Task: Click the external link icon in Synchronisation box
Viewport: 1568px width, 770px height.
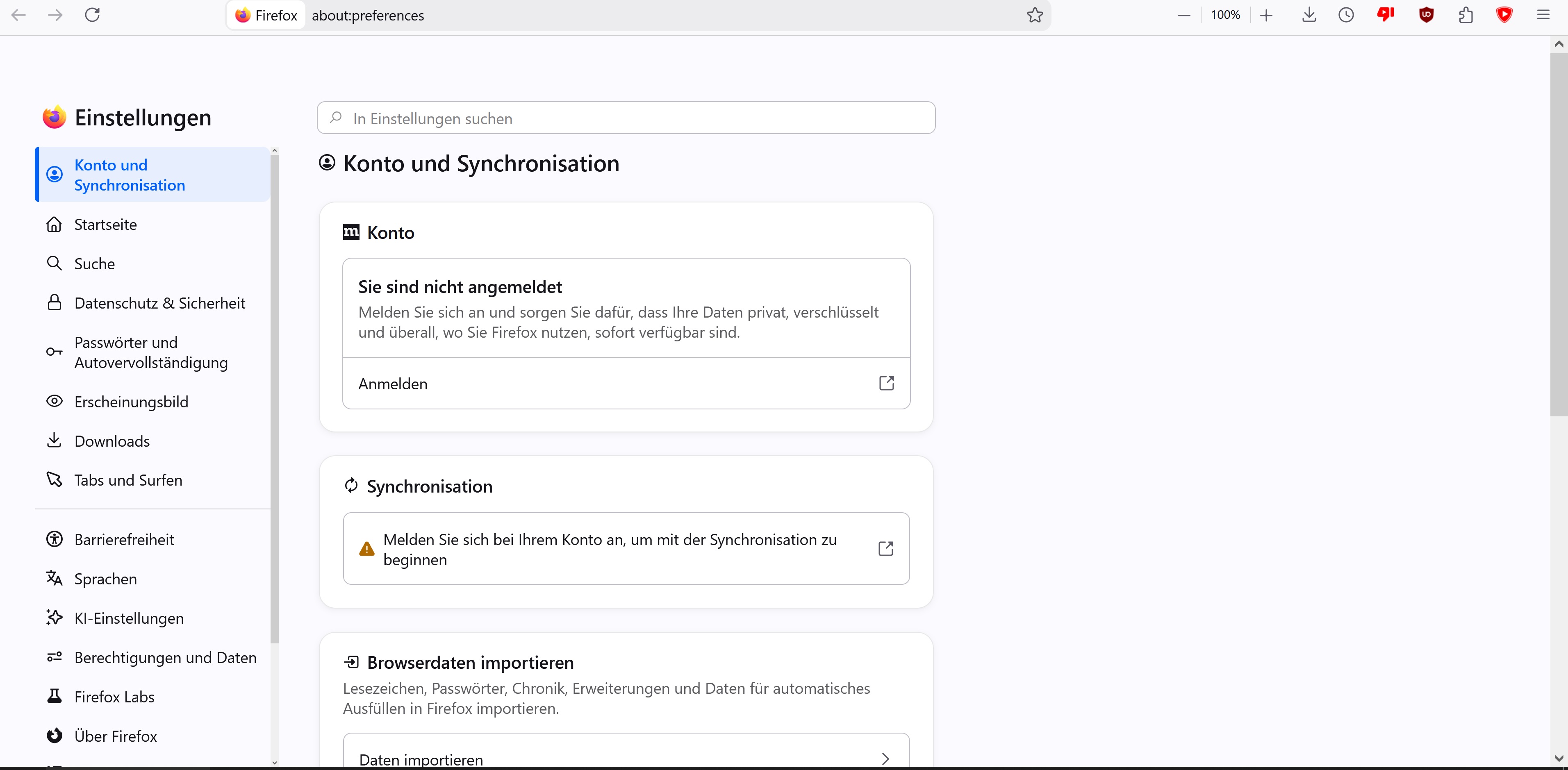Action: [885, 549]
